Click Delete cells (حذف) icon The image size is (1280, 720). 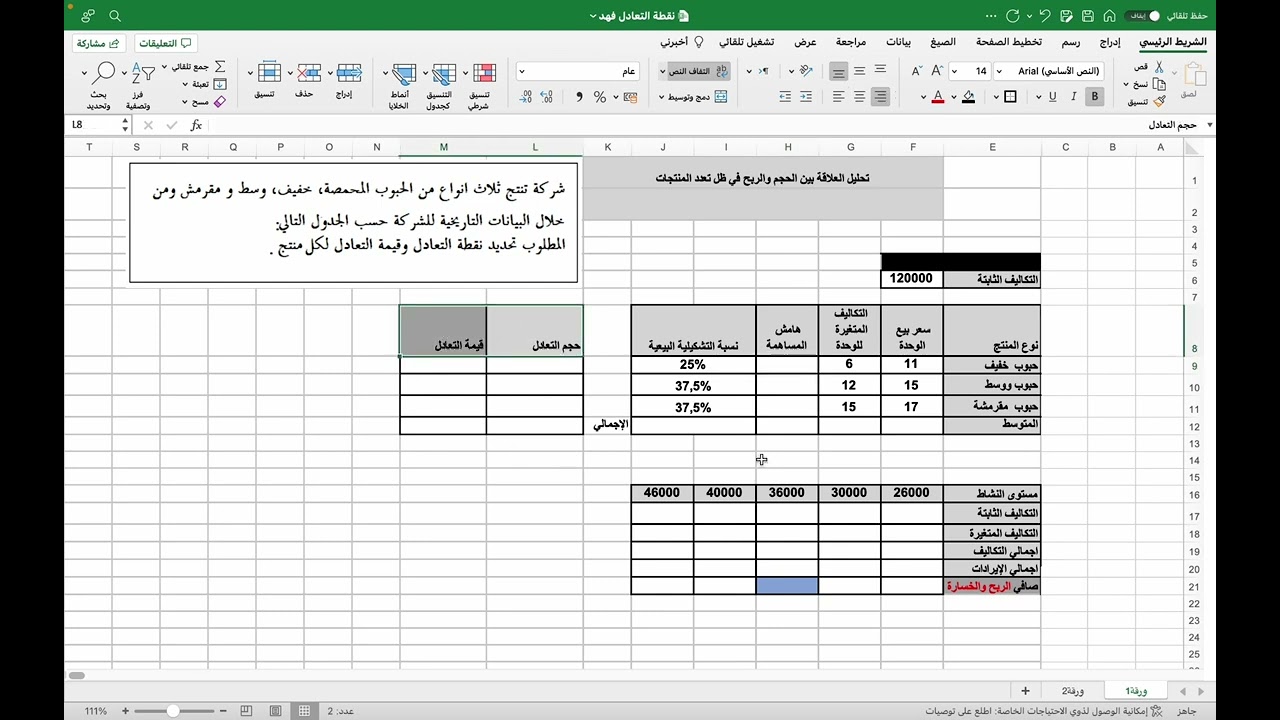(309, 73)
